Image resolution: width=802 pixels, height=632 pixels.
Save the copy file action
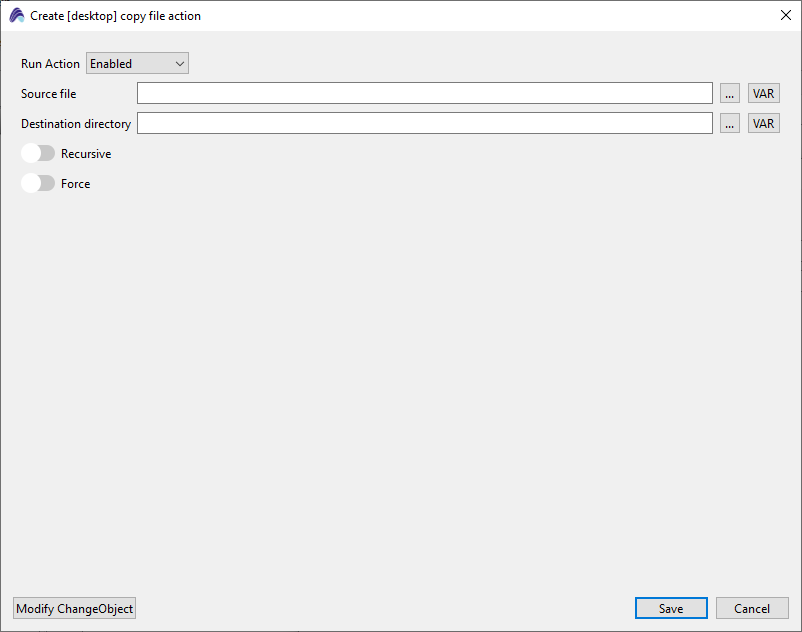(x=671, y=609)
